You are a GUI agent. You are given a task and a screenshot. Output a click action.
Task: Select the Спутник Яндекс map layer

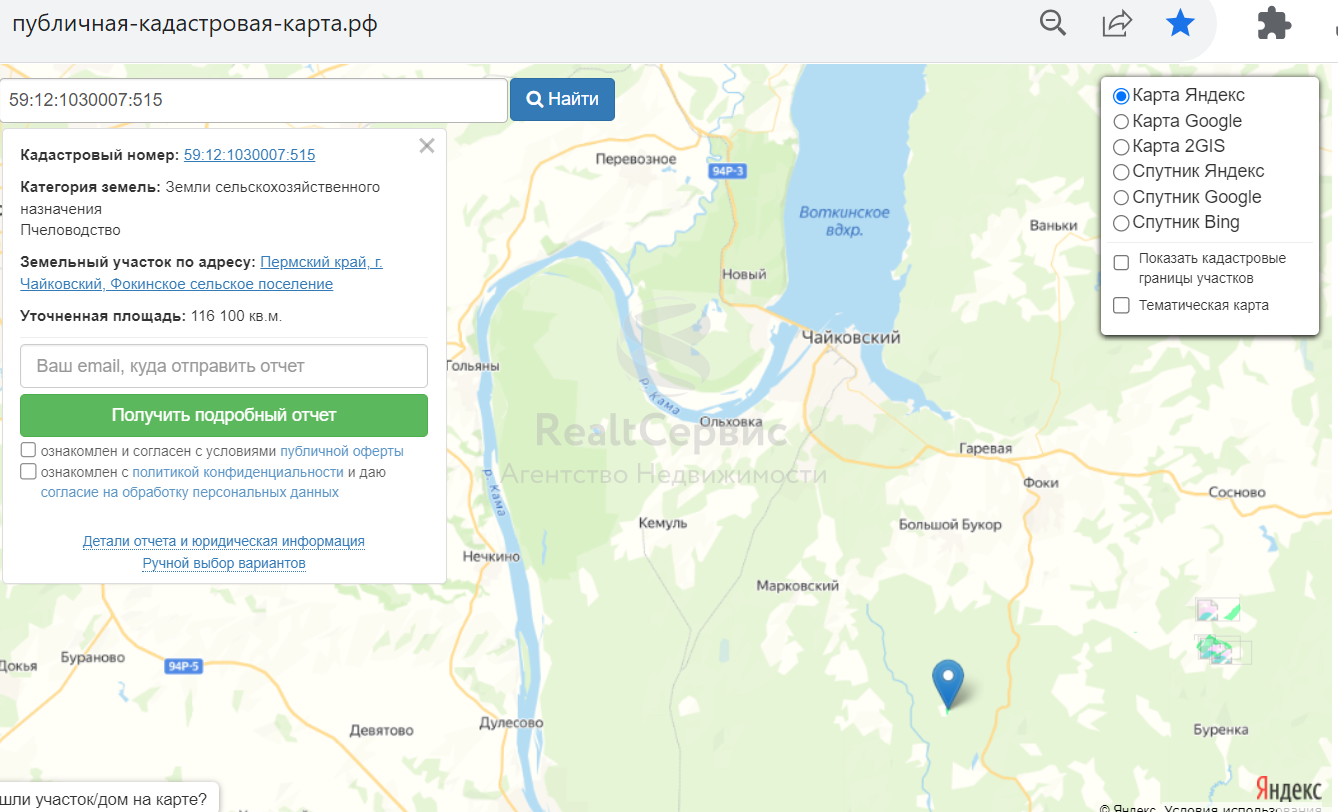pos(1122,172)
